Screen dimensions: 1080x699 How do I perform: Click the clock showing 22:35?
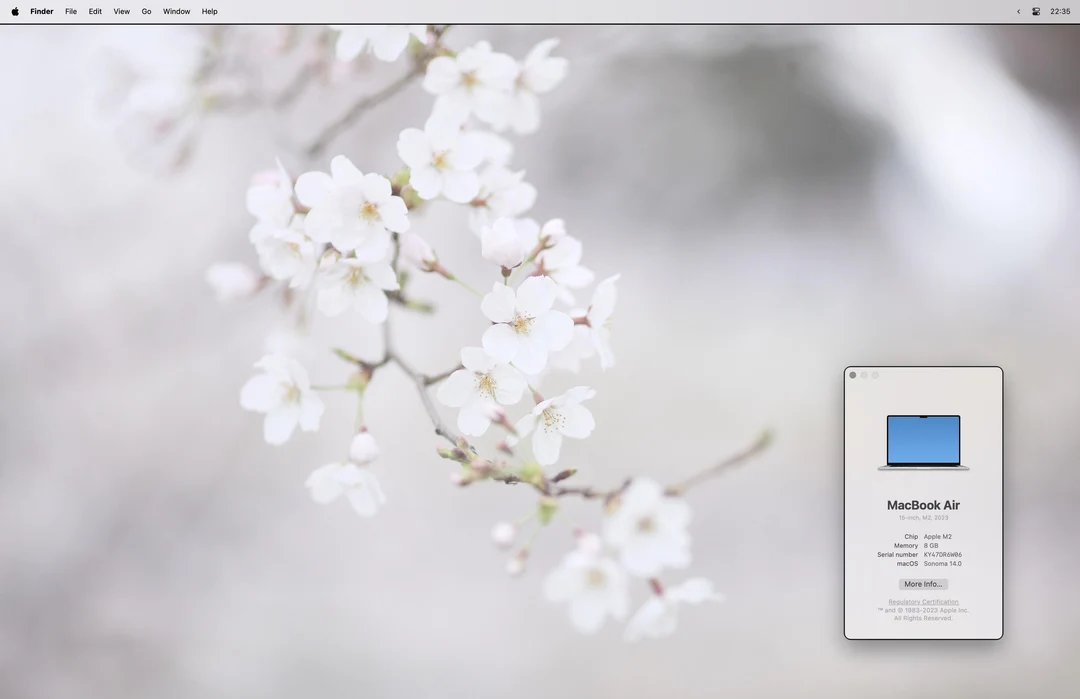[x=1059, y=11]
